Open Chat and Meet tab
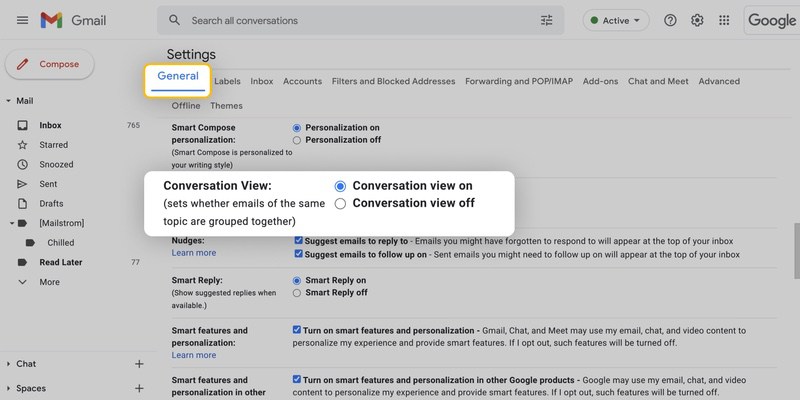Viewport: 800px width, 400px height. [x=658, y=81]
